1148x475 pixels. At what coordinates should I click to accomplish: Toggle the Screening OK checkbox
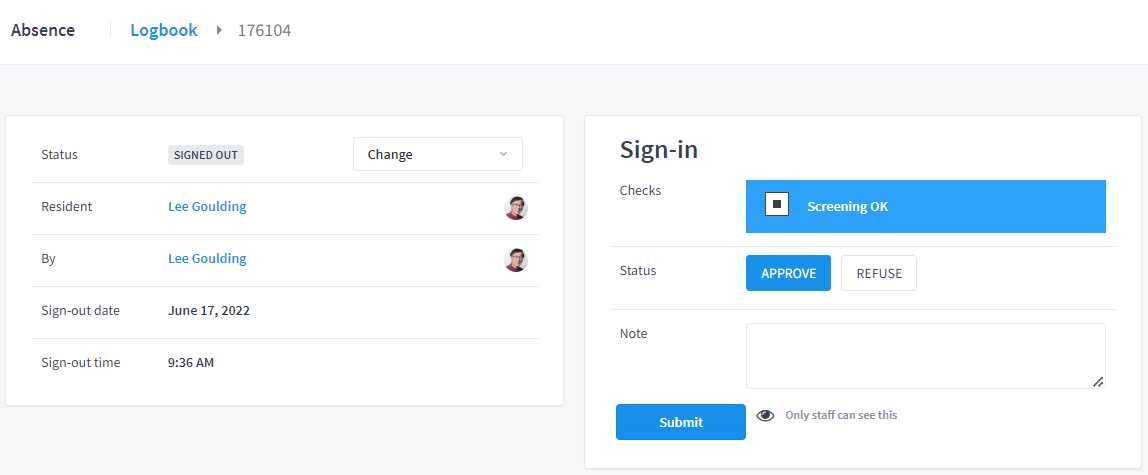777,204
